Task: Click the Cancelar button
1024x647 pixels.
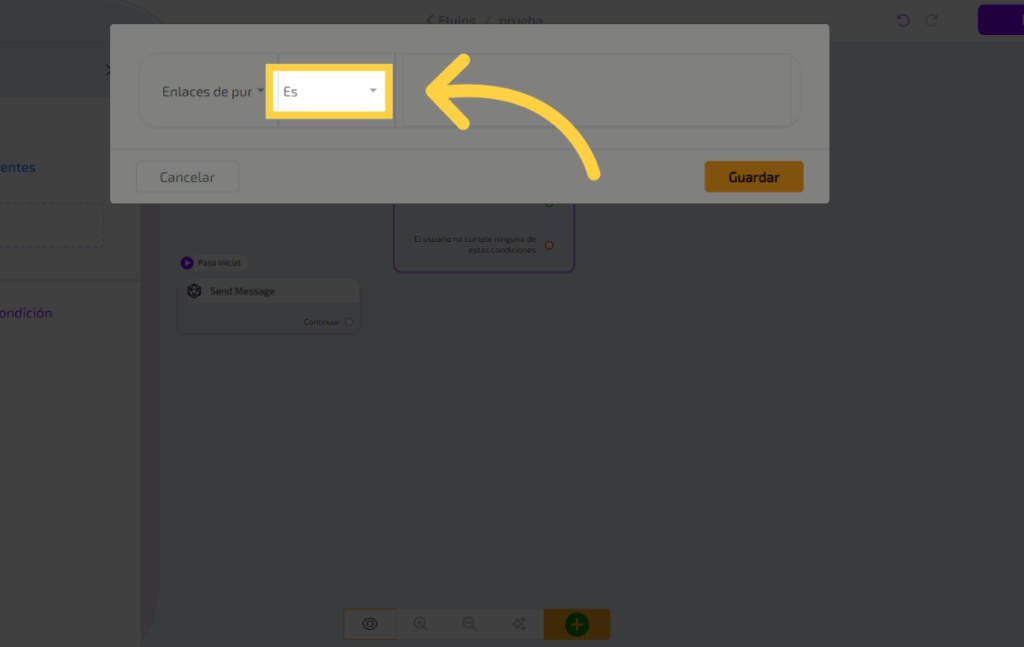Action: click(x=187, y=177)
